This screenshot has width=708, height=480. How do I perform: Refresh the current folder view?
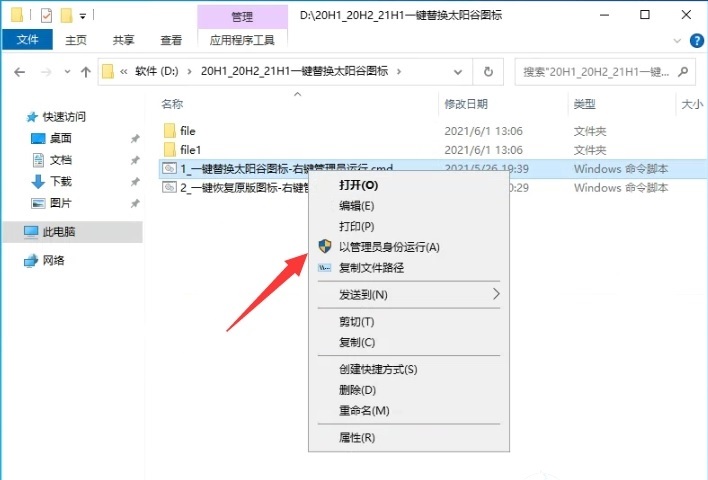pos(488,72)
